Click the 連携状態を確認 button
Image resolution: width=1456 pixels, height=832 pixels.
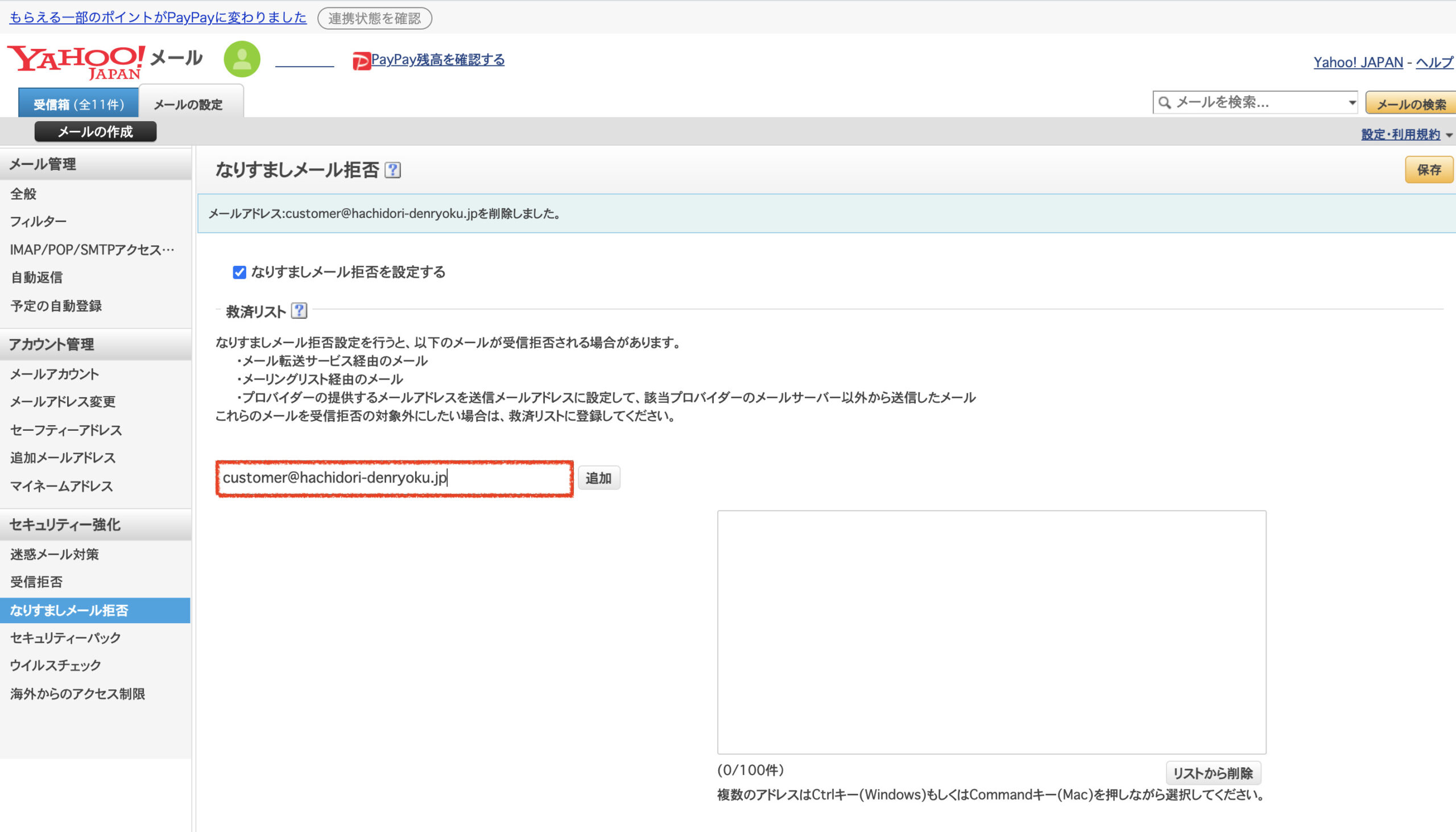(375, 18)
